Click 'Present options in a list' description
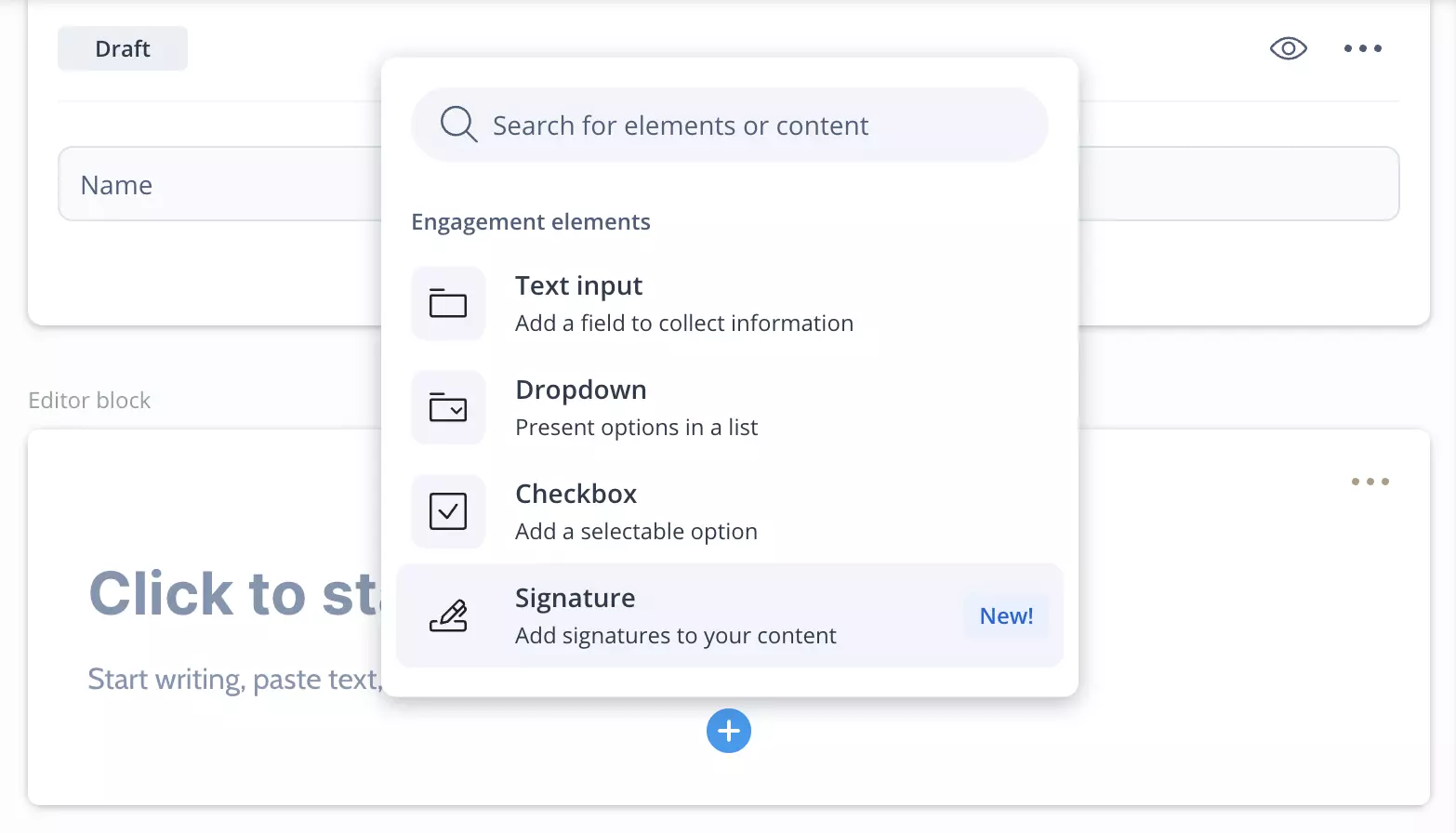This screenshot has width=1456, height=833. (637, 427)
